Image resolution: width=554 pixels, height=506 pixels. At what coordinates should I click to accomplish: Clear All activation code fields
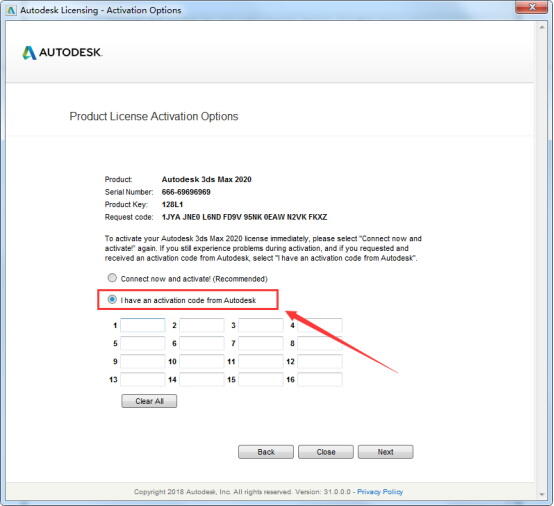click(x=149, y=401)
